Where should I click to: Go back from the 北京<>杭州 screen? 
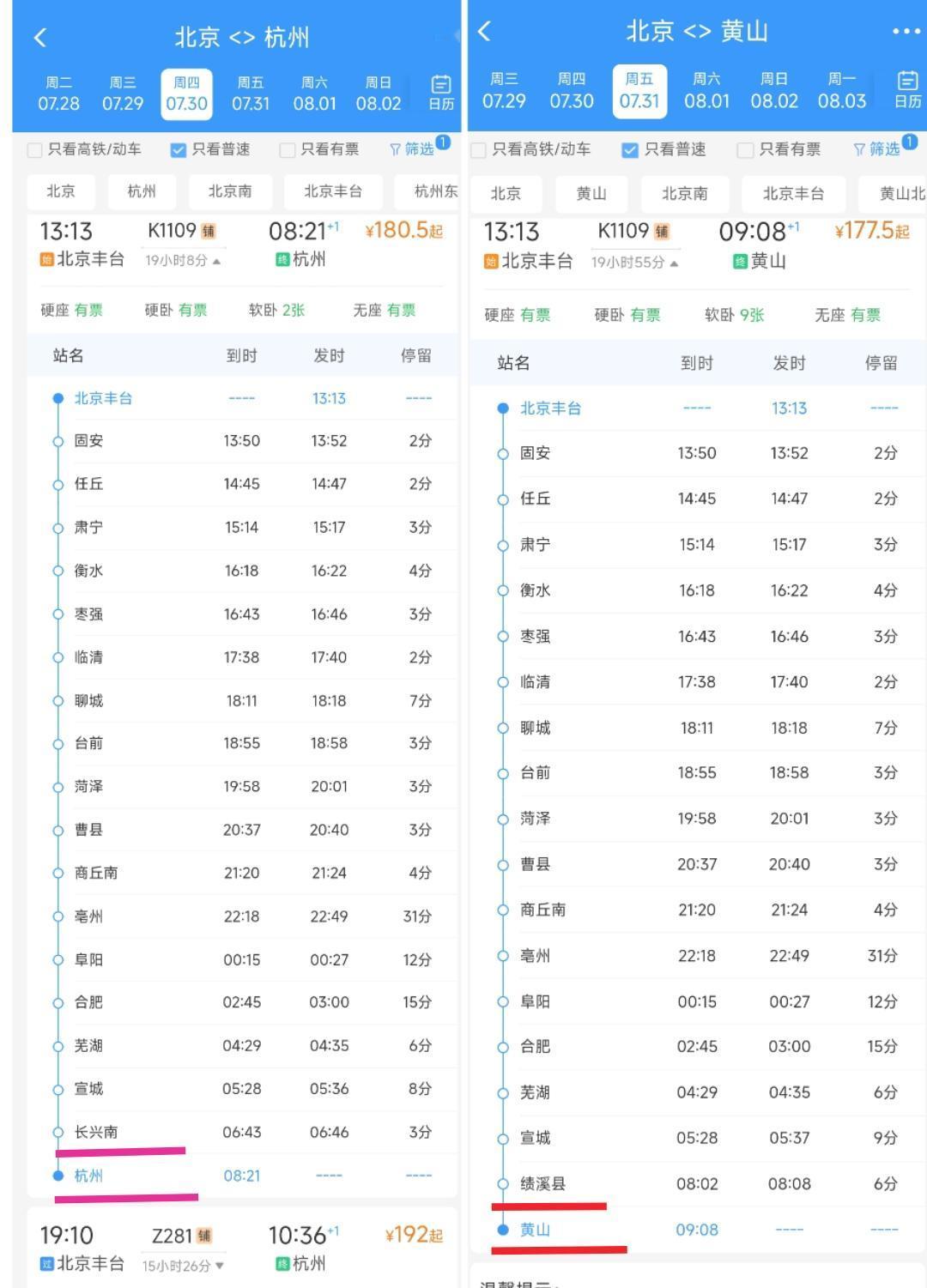click(x=39, y=38)
